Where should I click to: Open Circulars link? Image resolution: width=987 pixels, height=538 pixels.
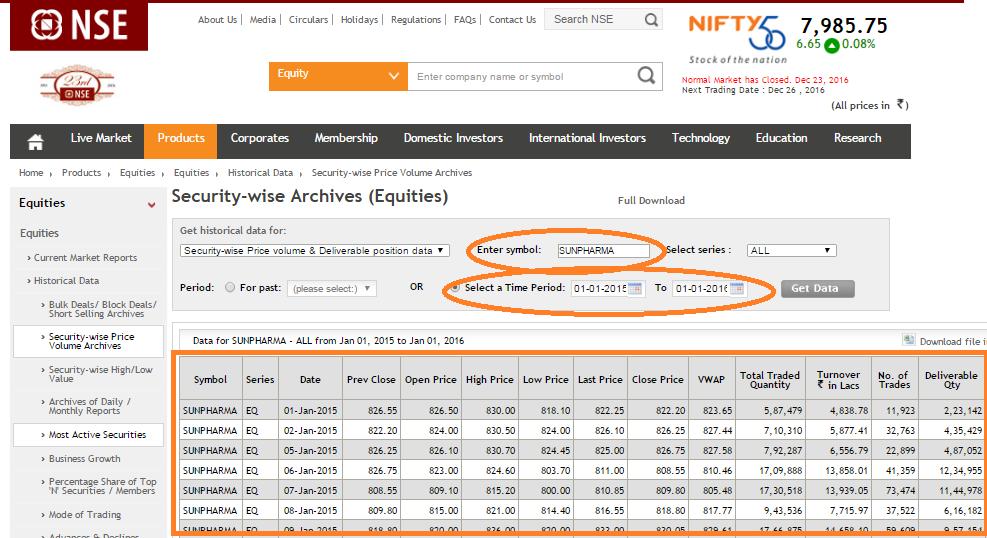pyautogui.click(x=308, y=20)
